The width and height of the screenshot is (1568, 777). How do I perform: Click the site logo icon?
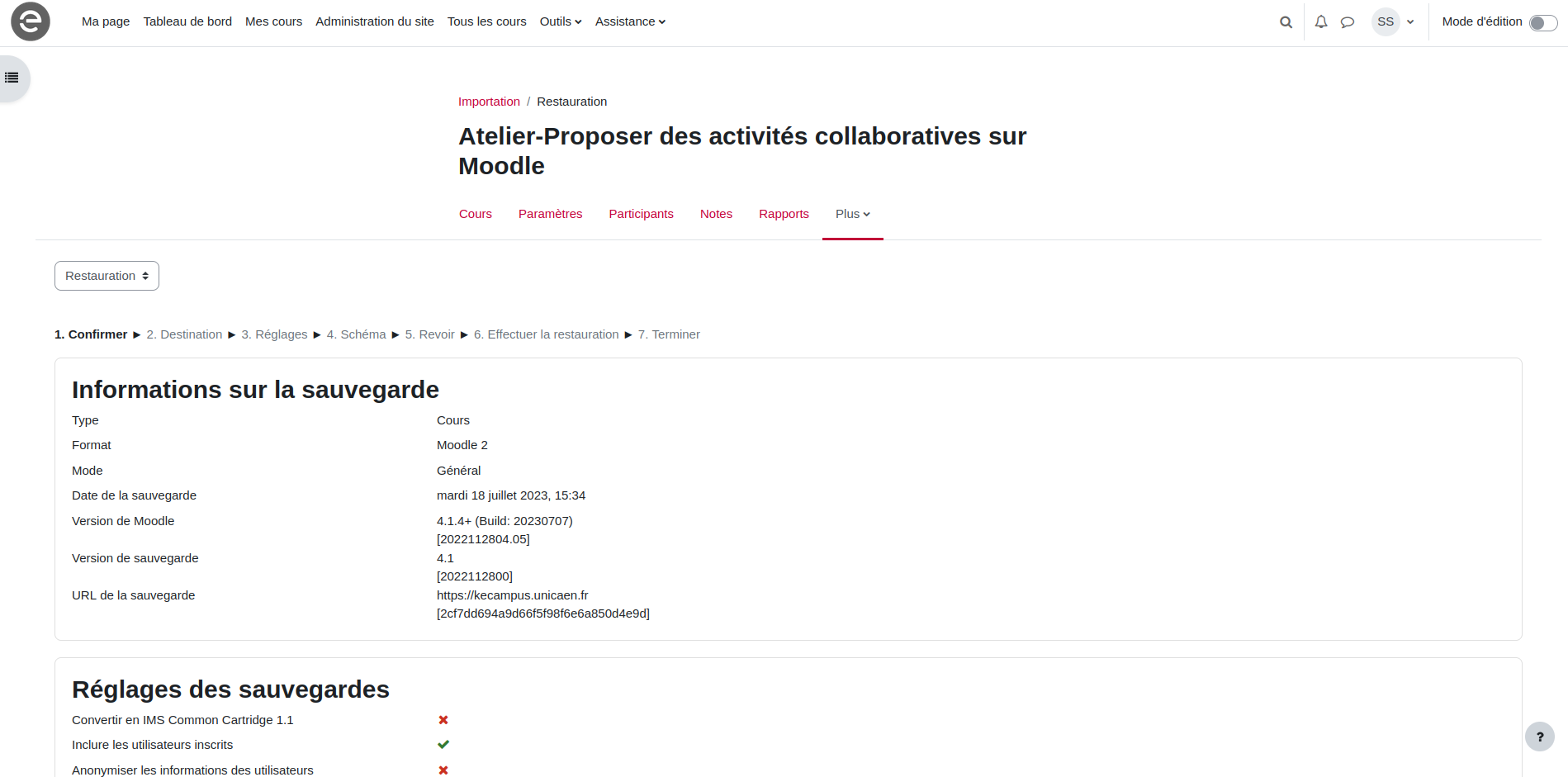click(x=31, y=21)
